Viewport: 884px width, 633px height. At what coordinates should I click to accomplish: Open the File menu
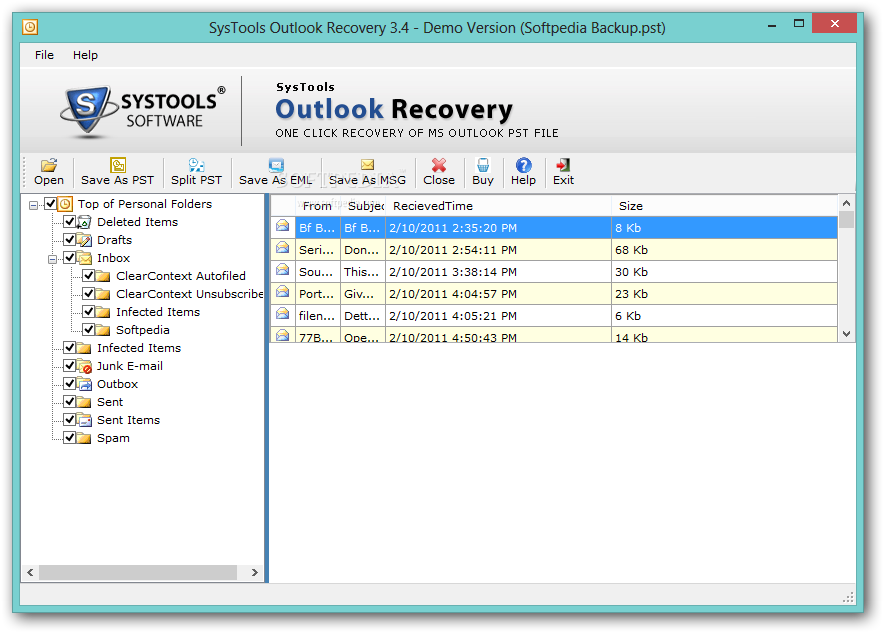click(44, 55)
